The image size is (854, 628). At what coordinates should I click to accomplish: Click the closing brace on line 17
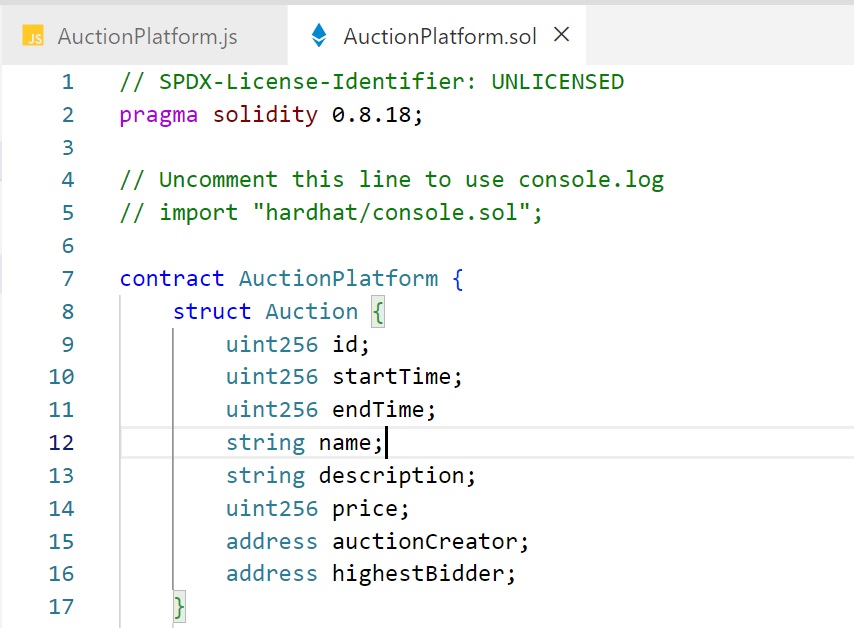pyautogui.click(x=179, y=606)
